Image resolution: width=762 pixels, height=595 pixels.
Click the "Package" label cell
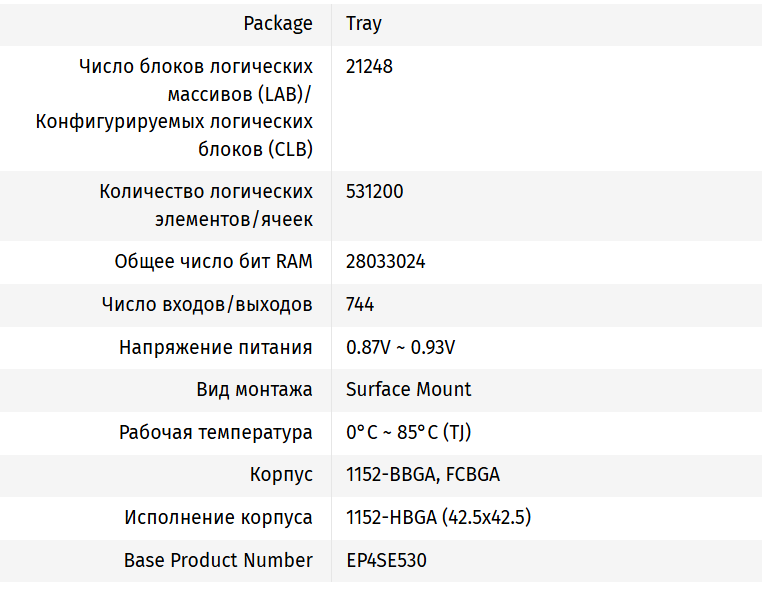click(x=278, y=23)
